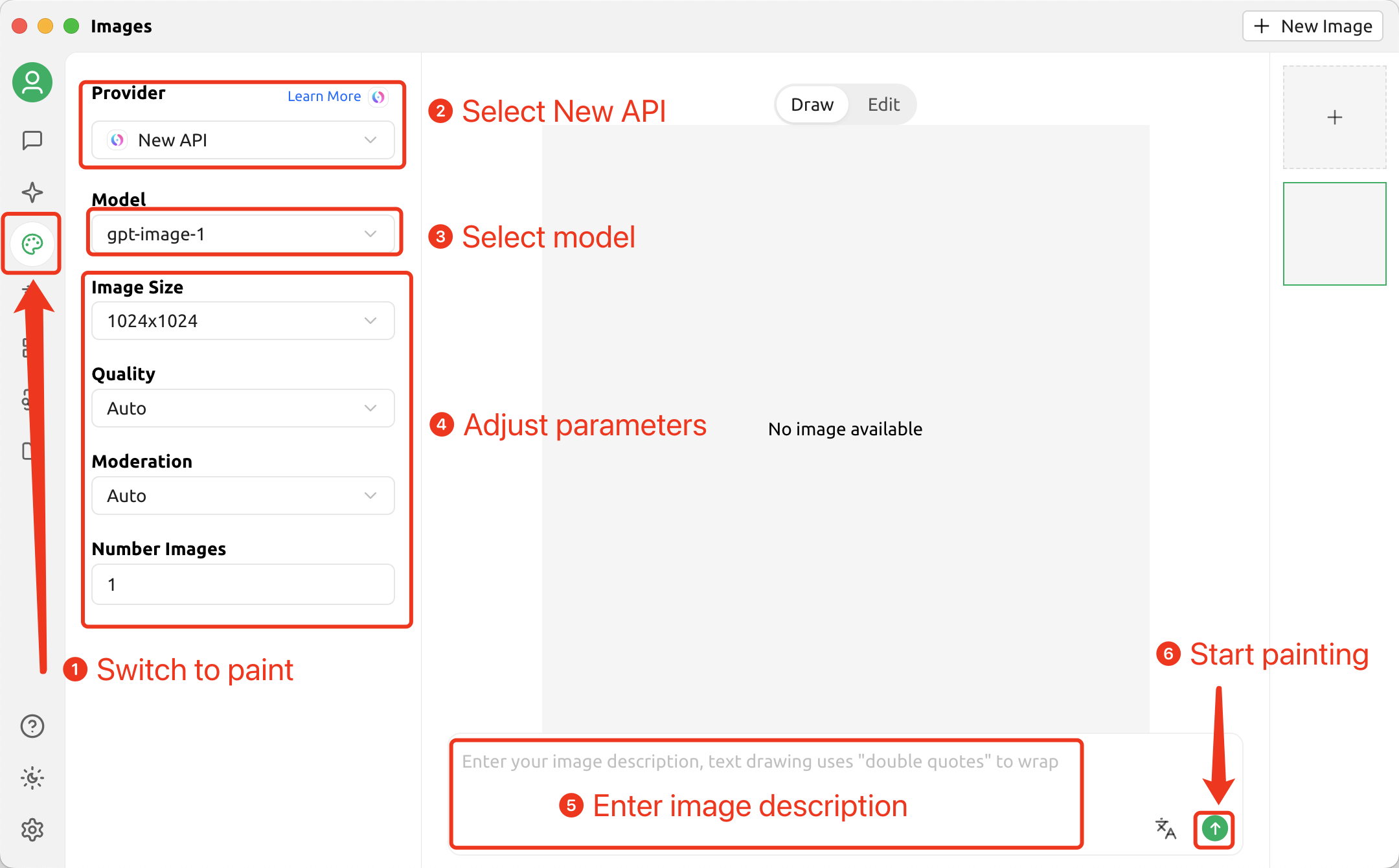
Task: Open the sparkle agents icon
Action: (x=32, y=192)
